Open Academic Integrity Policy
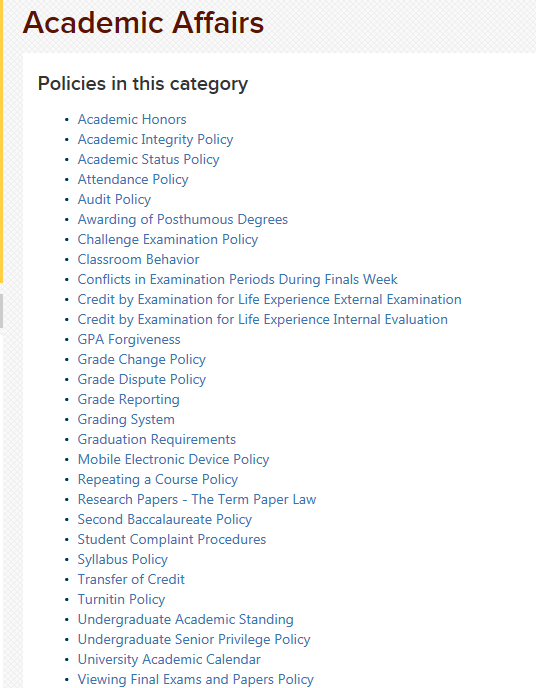 coord(155,140)
